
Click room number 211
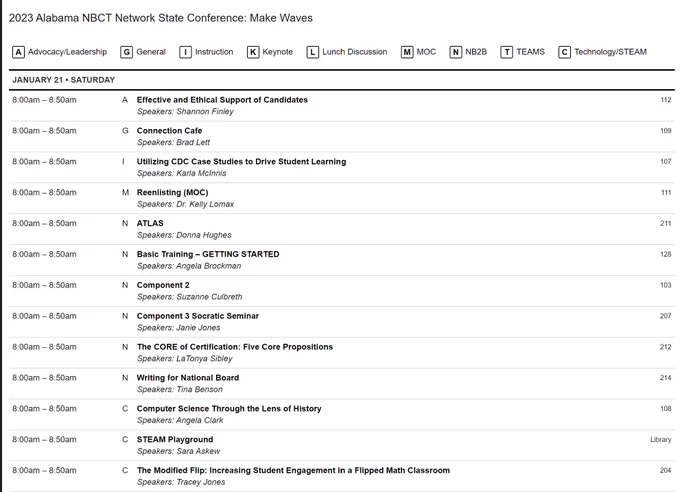point(666,223)
